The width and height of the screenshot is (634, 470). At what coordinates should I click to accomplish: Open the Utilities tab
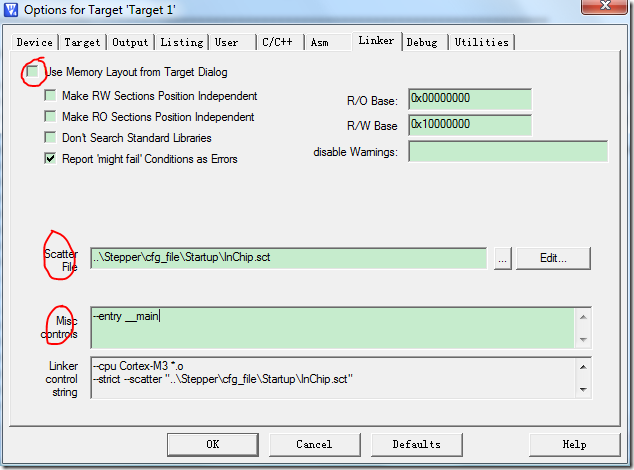click(x=482, y=42)
